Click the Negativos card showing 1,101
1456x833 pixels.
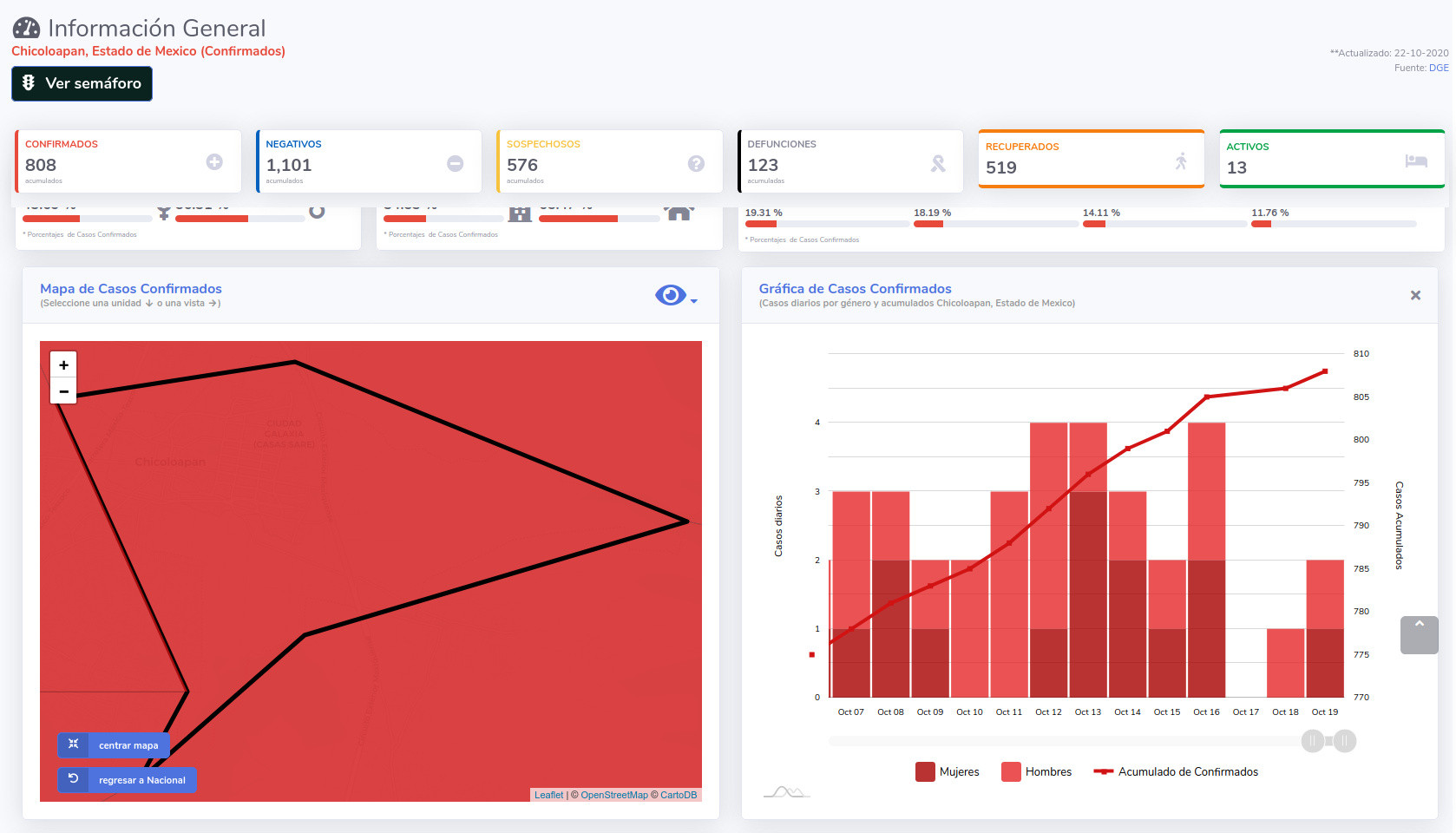(x=369, y=161)
